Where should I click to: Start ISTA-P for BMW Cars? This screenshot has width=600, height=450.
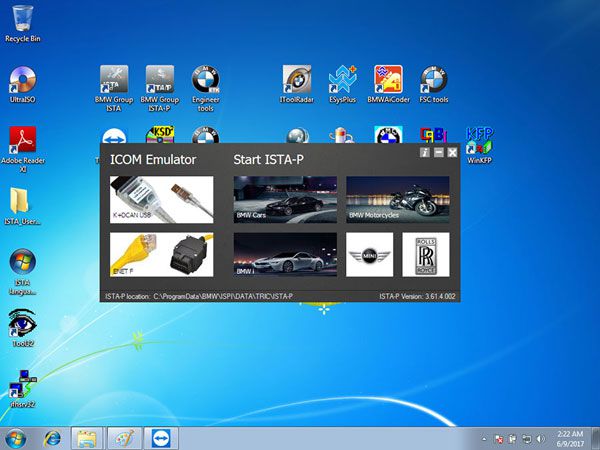click(285, 199)
